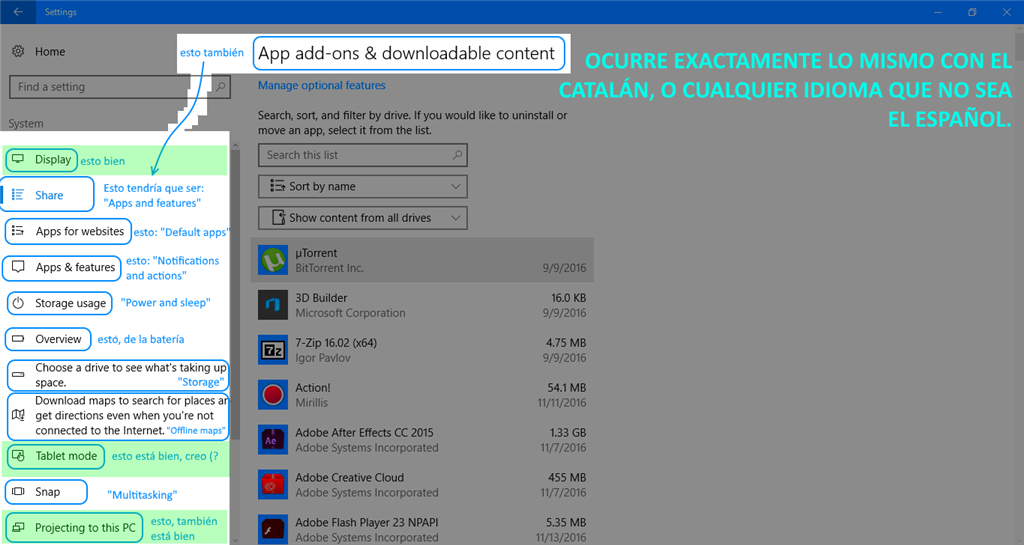The image size is (1024, 545).
Task: Select the Action! name by Mirillis
Action: [x=313, y=388]
